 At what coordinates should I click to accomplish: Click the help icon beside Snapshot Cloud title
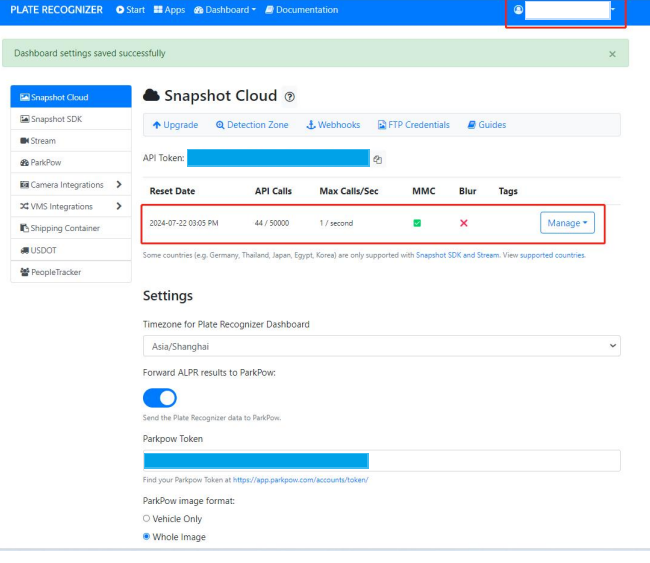tap(290, 97)
